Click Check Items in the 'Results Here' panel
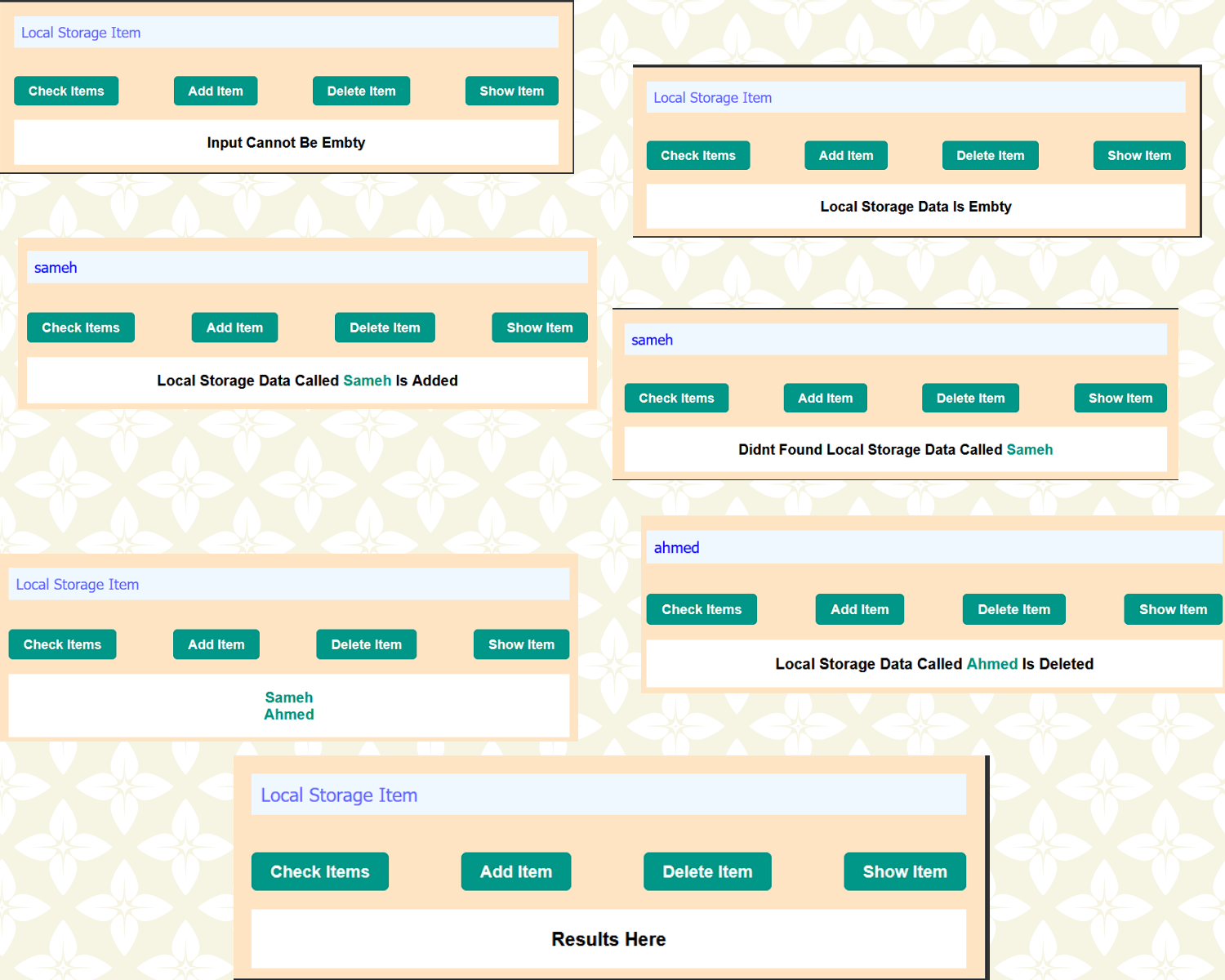Image resolution: width=1225 pixels, height=980 pixels. [x=319, y=871]
